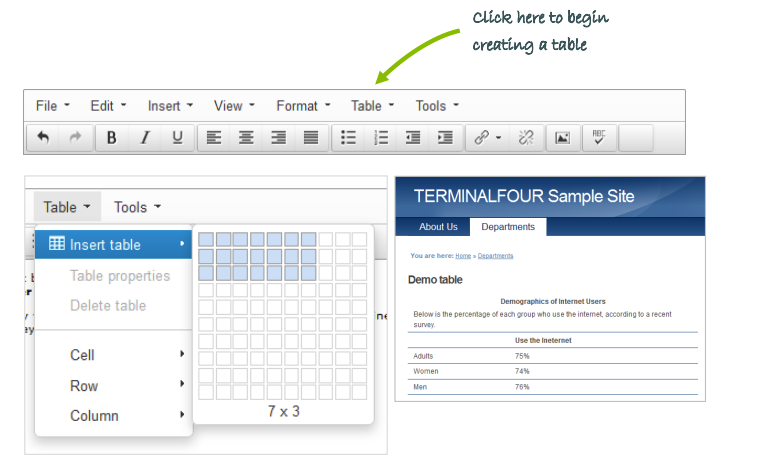Switch to the Departments tab
The width and height of the screenshot is (777, 464).
tap(507, 227)
